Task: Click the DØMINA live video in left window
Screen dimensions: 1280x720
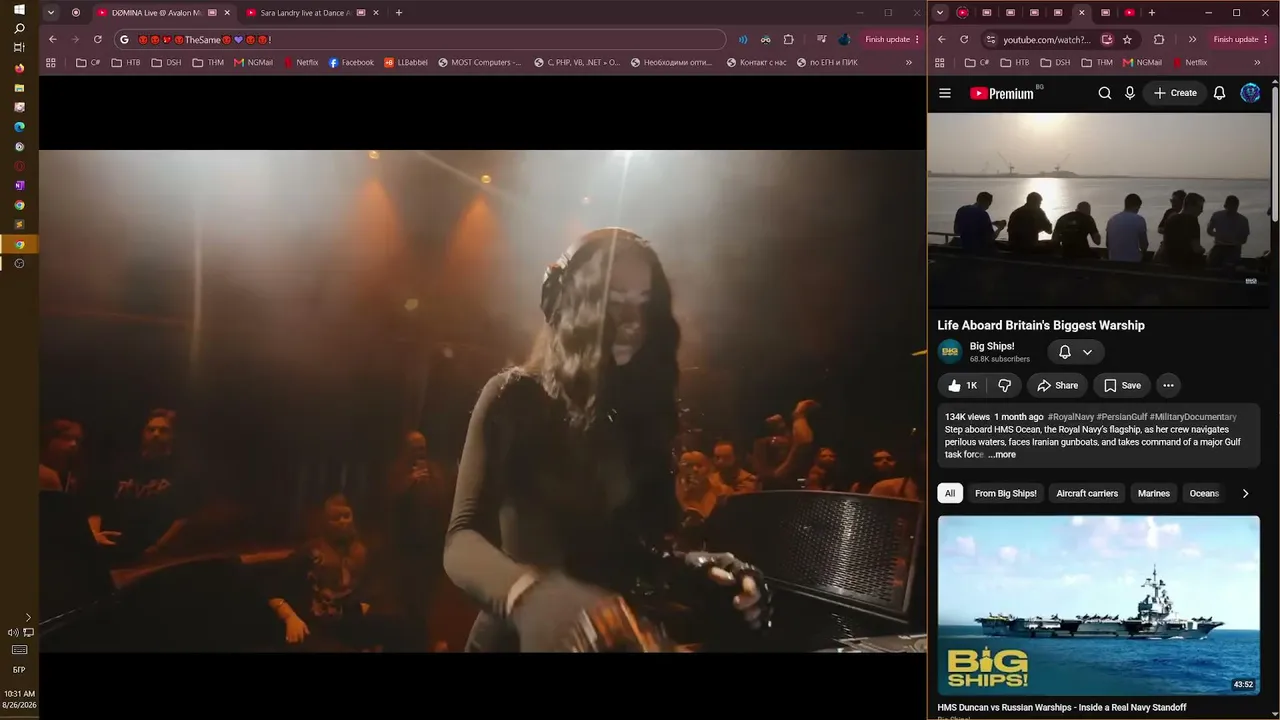Action: tap(482, 401)
